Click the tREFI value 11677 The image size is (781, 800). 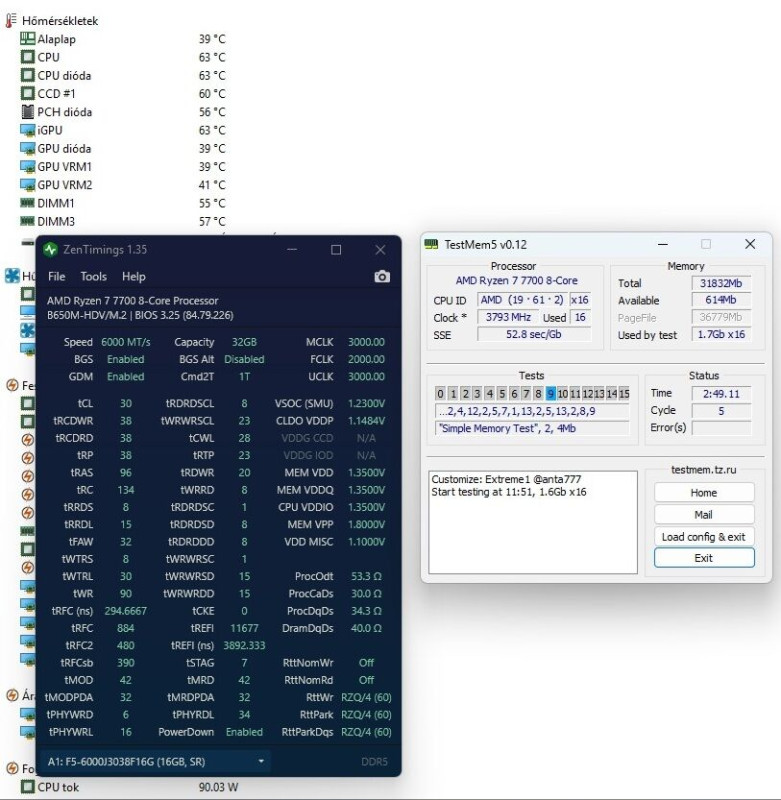point(244,628)
